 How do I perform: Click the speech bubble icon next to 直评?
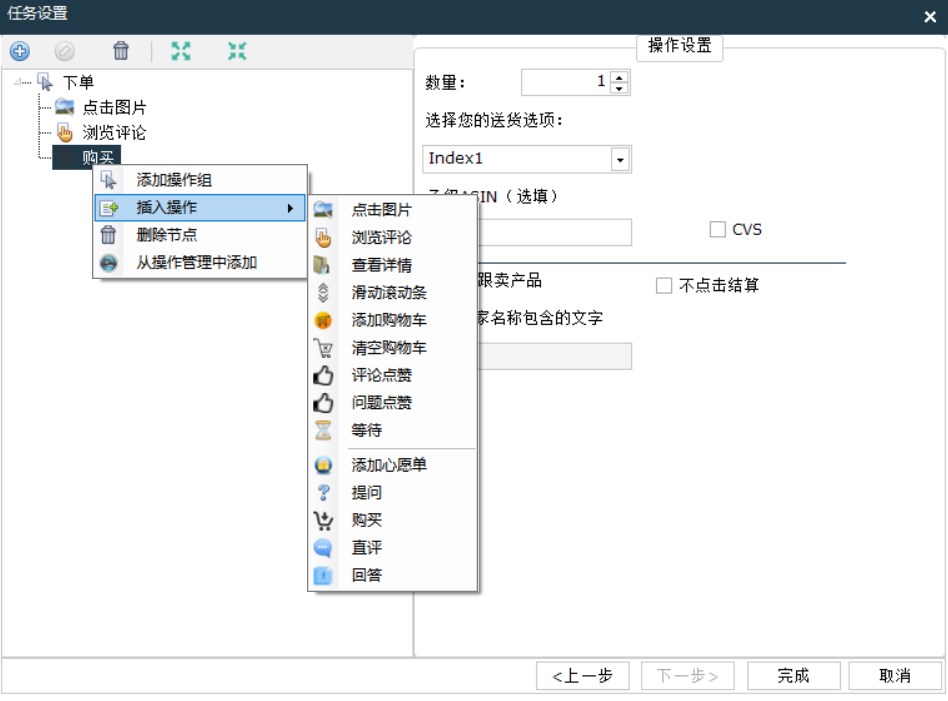pyautogui.click(x=323, y=548)
